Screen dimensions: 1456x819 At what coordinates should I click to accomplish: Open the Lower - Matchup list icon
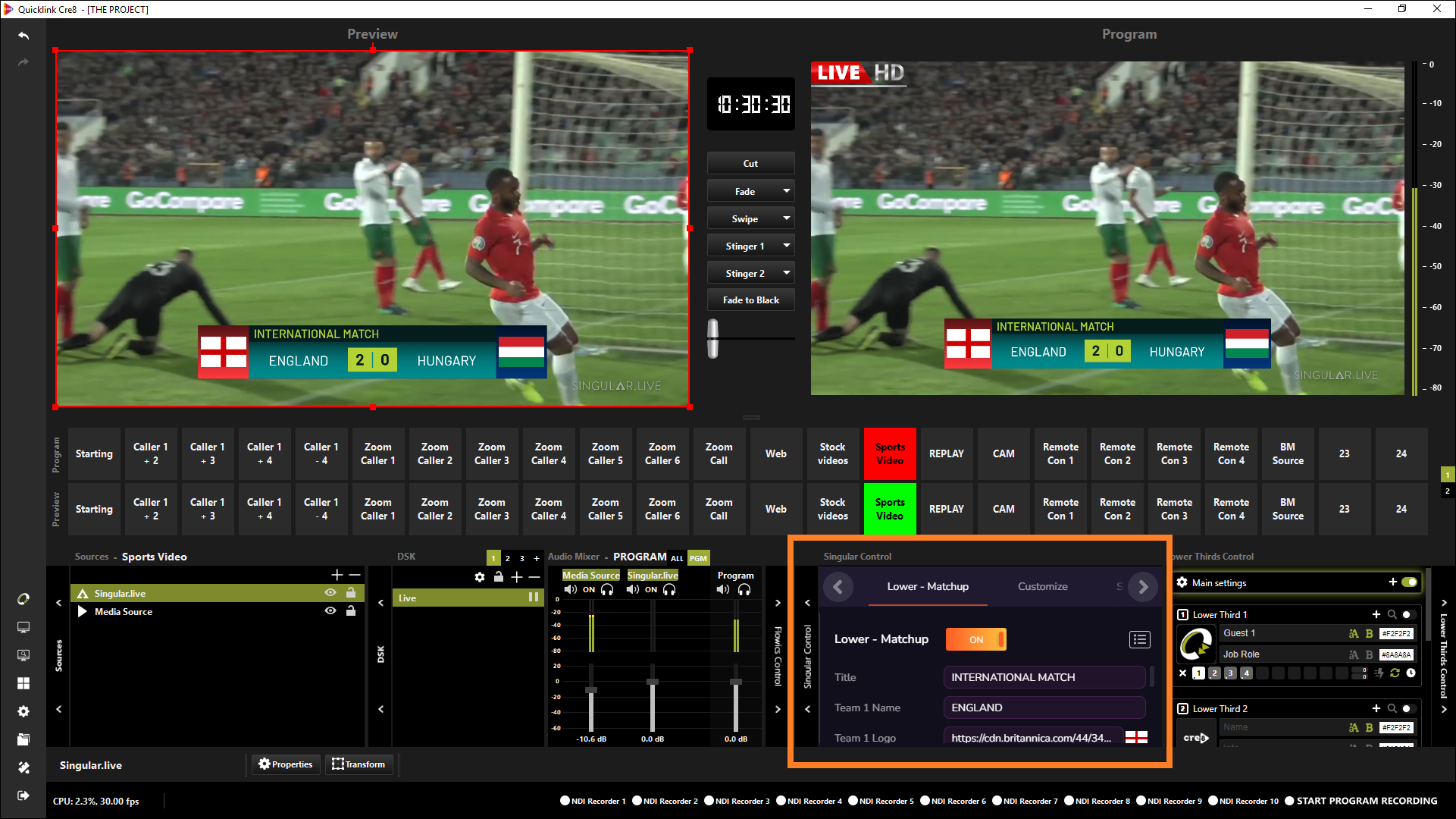point(1139,639)
